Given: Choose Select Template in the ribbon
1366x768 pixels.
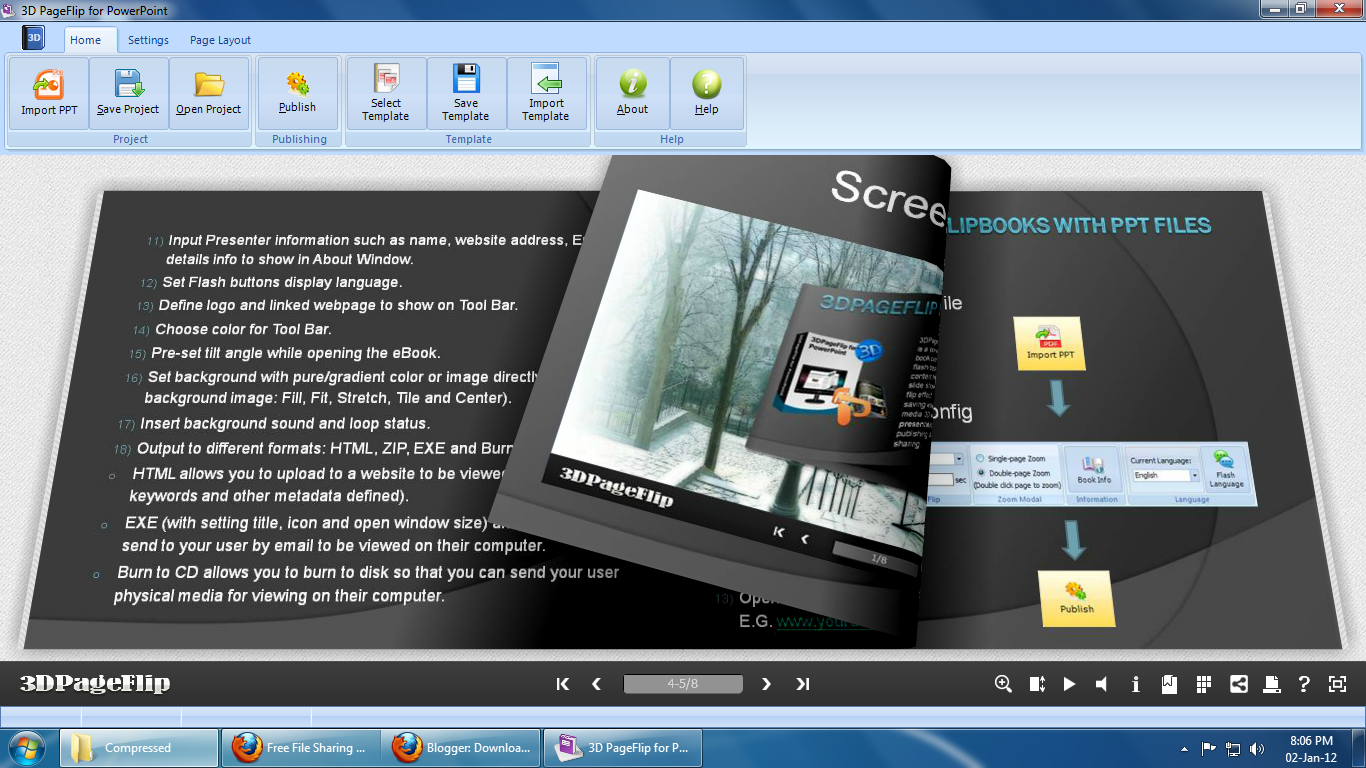Looking at the screenshot, I should click(x=386, y=93).
